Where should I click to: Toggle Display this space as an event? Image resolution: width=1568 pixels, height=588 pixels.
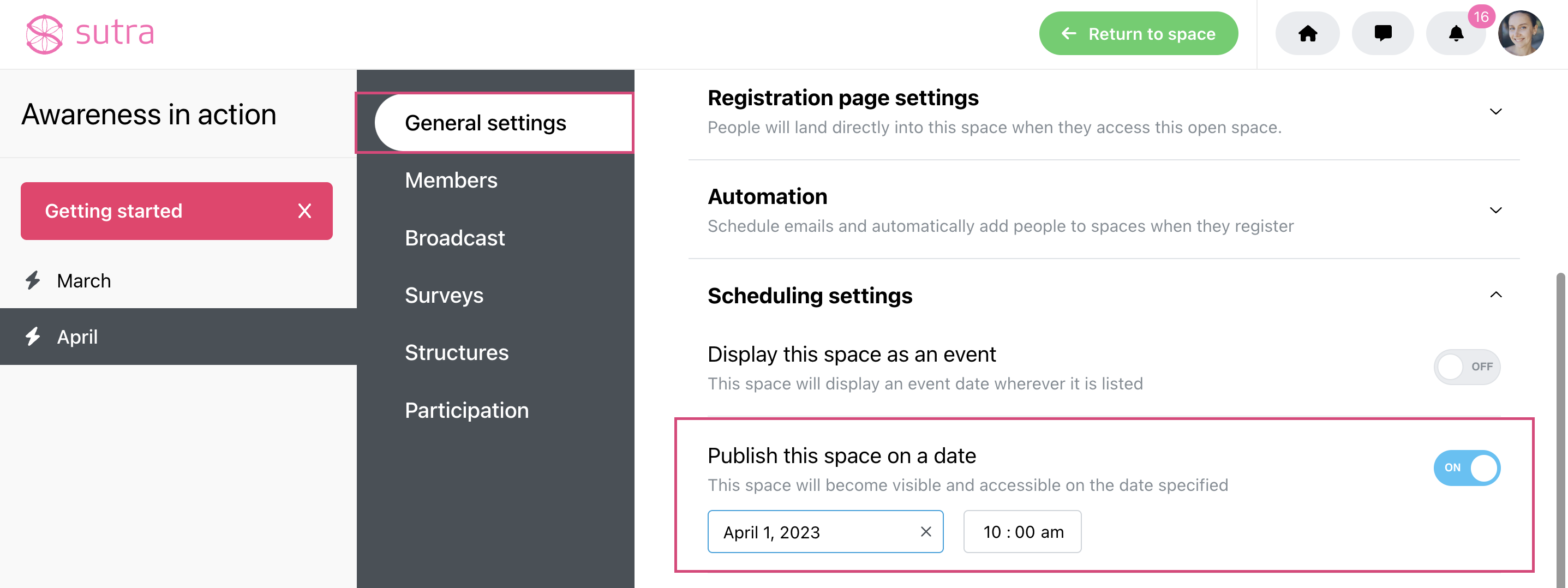(1467, 367)
